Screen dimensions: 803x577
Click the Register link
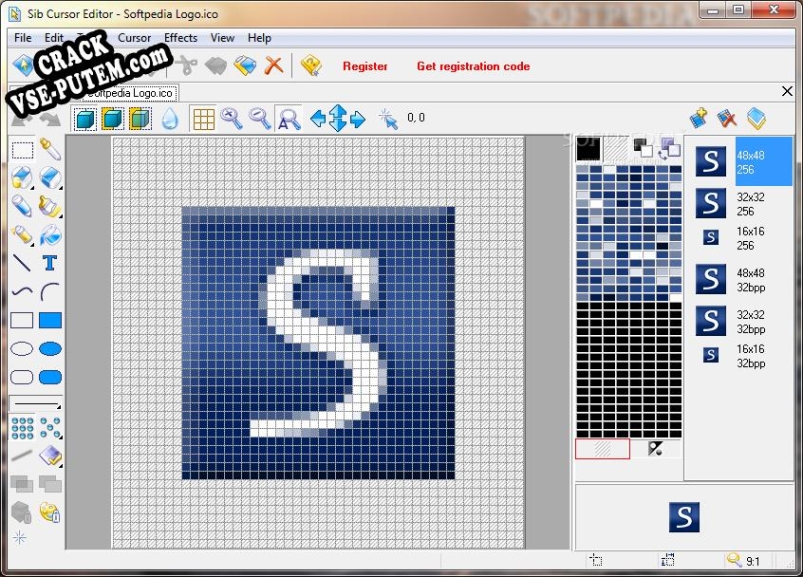click(365, 66)
